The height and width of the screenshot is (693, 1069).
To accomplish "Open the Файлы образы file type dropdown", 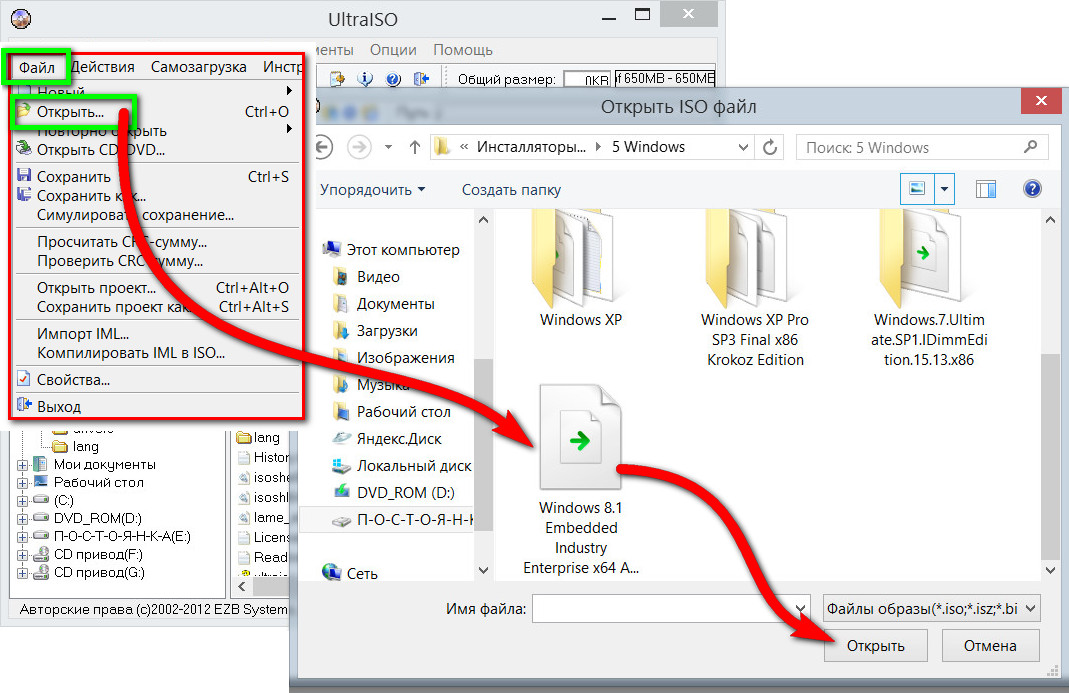I will (x=931, y=608).
